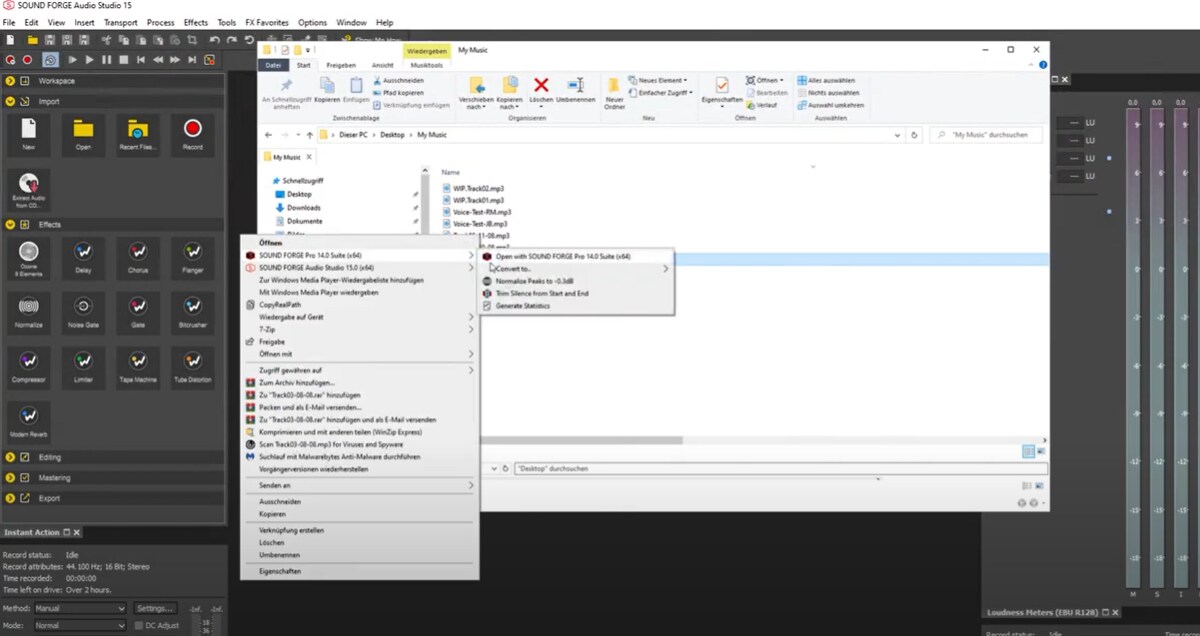The width and height of the screenshot is (1200, 636).
Task: Select Desktop in the Explorer navigation tree
Action: (x=299, y=194)
